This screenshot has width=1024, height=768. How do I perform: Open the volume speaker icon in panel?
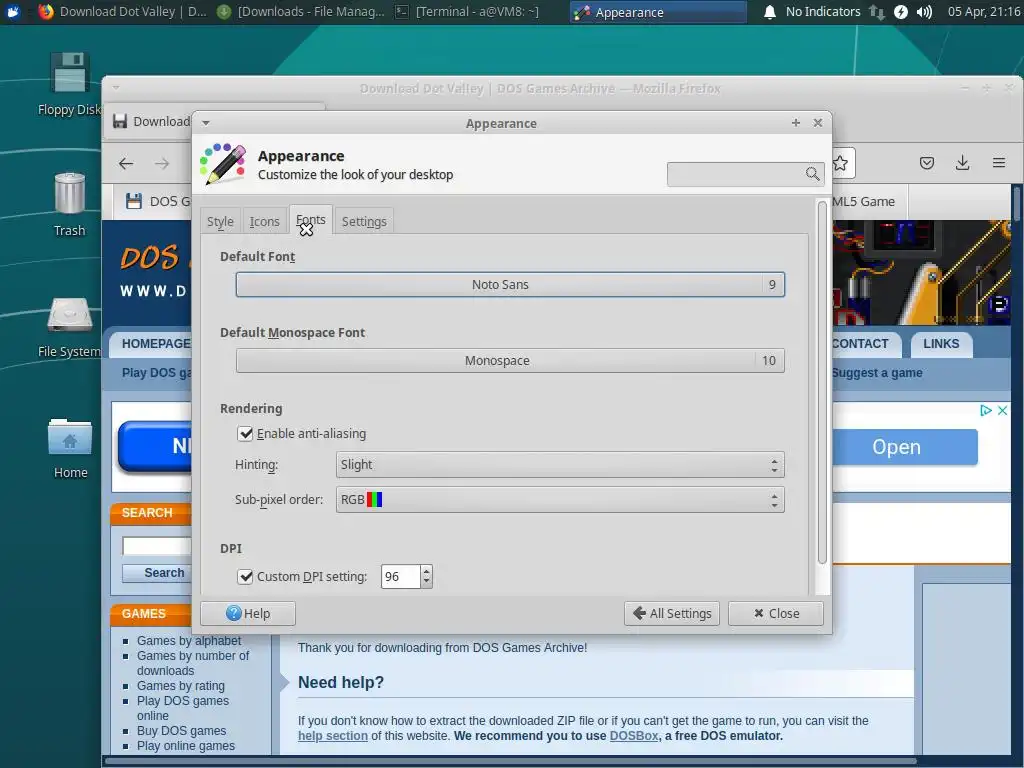(924, 12)
